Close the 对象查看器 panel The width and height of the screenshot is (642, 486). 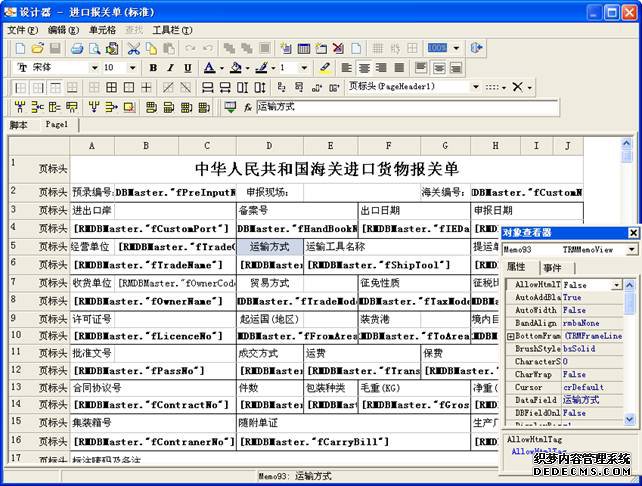[x=631, y=233]
